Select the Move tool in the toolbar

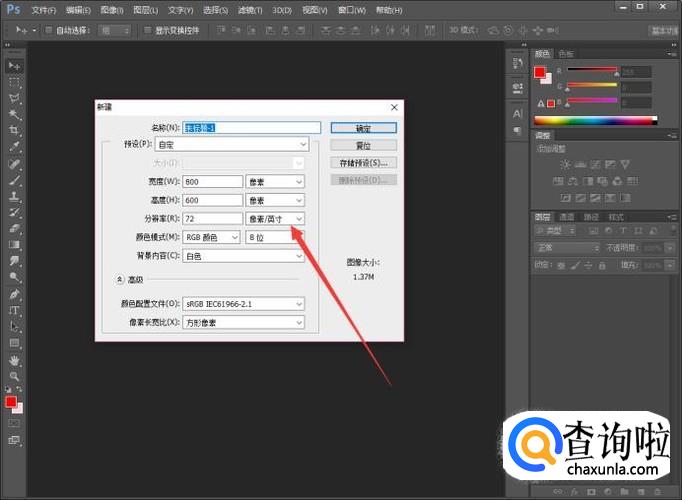point(14,65)
